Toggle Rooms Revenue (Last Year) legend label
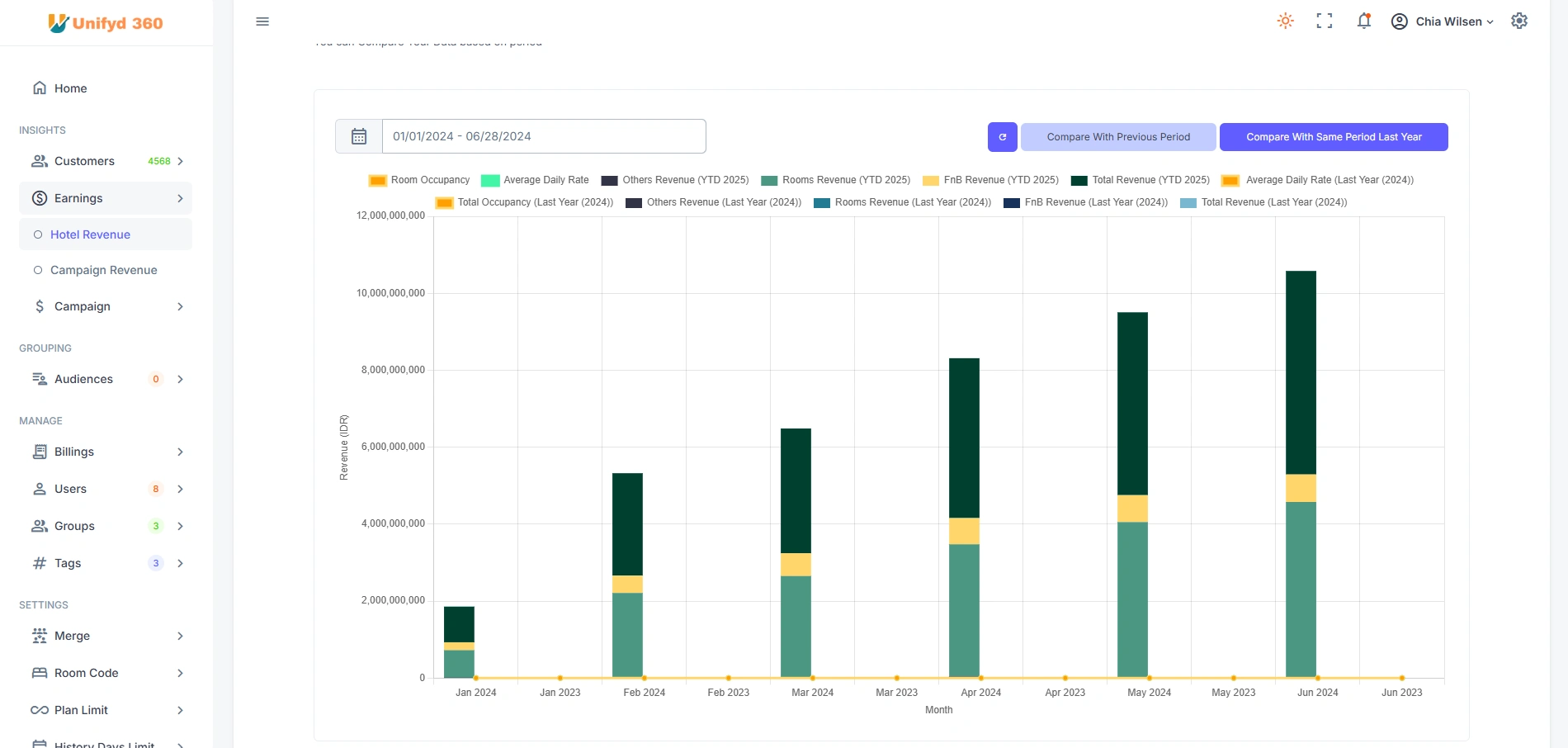This screenshot has width=1568, height=748. pyautogui.click(x=913, y=202)
